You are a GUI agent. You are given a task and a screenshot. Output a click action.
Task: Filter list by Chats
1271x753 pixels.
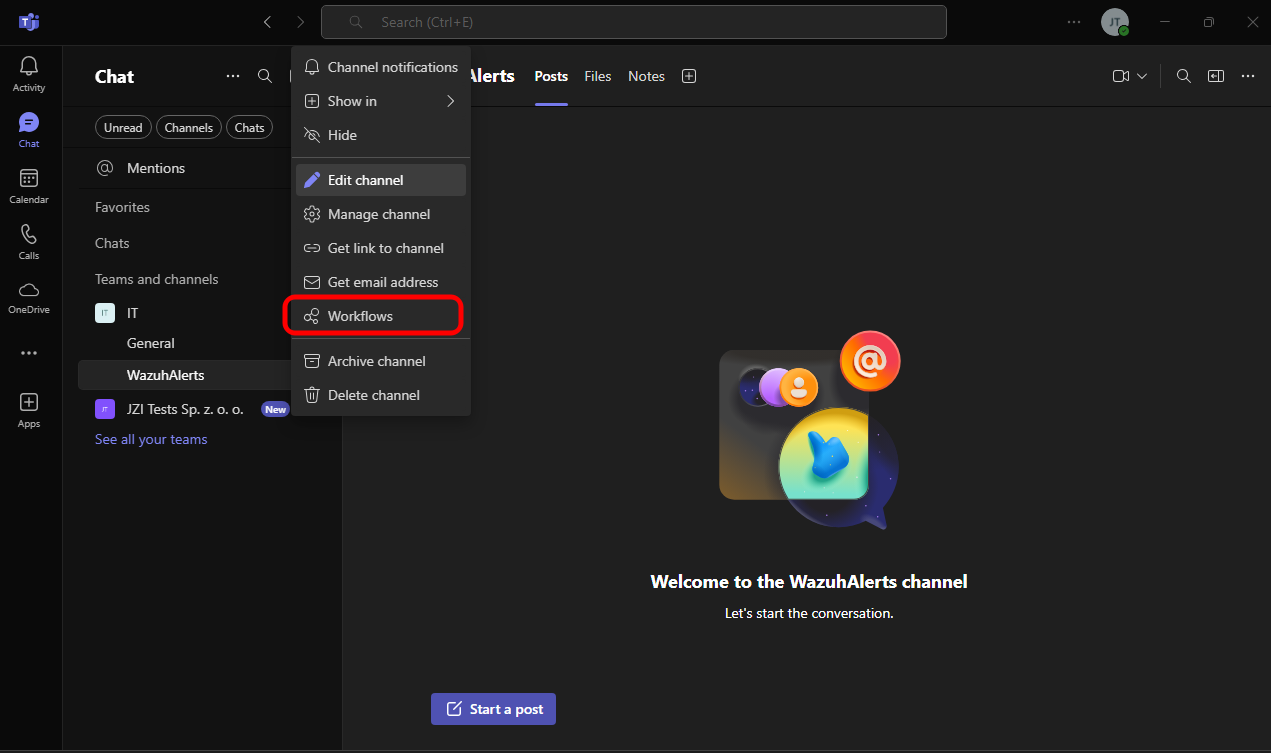click(x=250, y=128)
